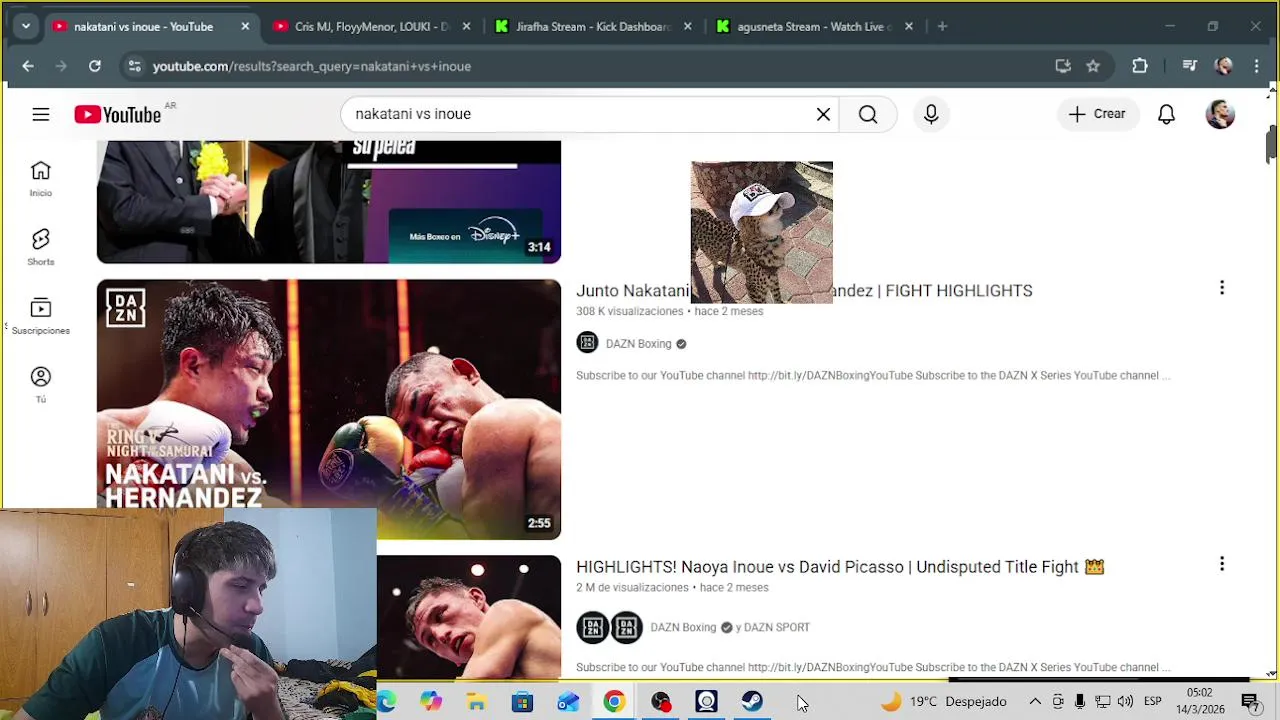1280x720 pixels.
Task: Open more options for Nakatani vs Hernandez video
Action: [1221, 288]
